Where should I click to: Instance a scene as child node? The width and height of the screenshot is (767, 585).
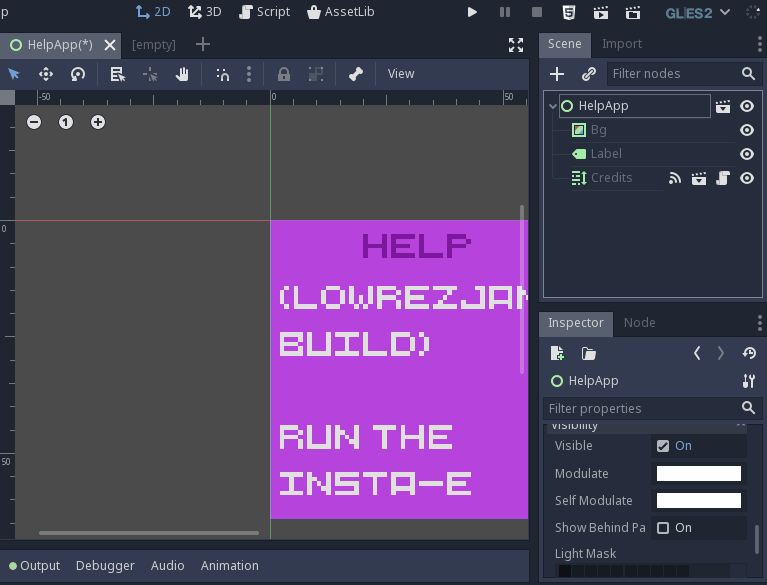[588, 74]
